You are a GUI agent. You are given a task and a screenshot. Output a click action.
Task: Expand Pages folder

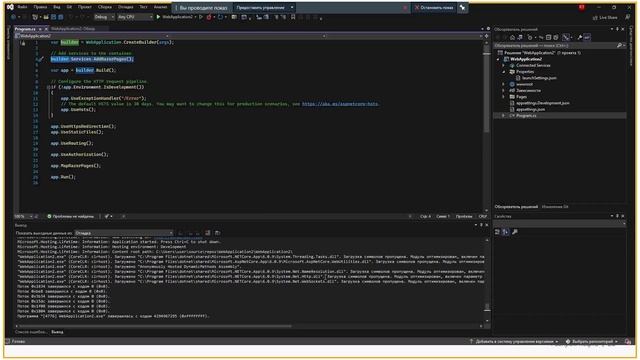(504, 97)
